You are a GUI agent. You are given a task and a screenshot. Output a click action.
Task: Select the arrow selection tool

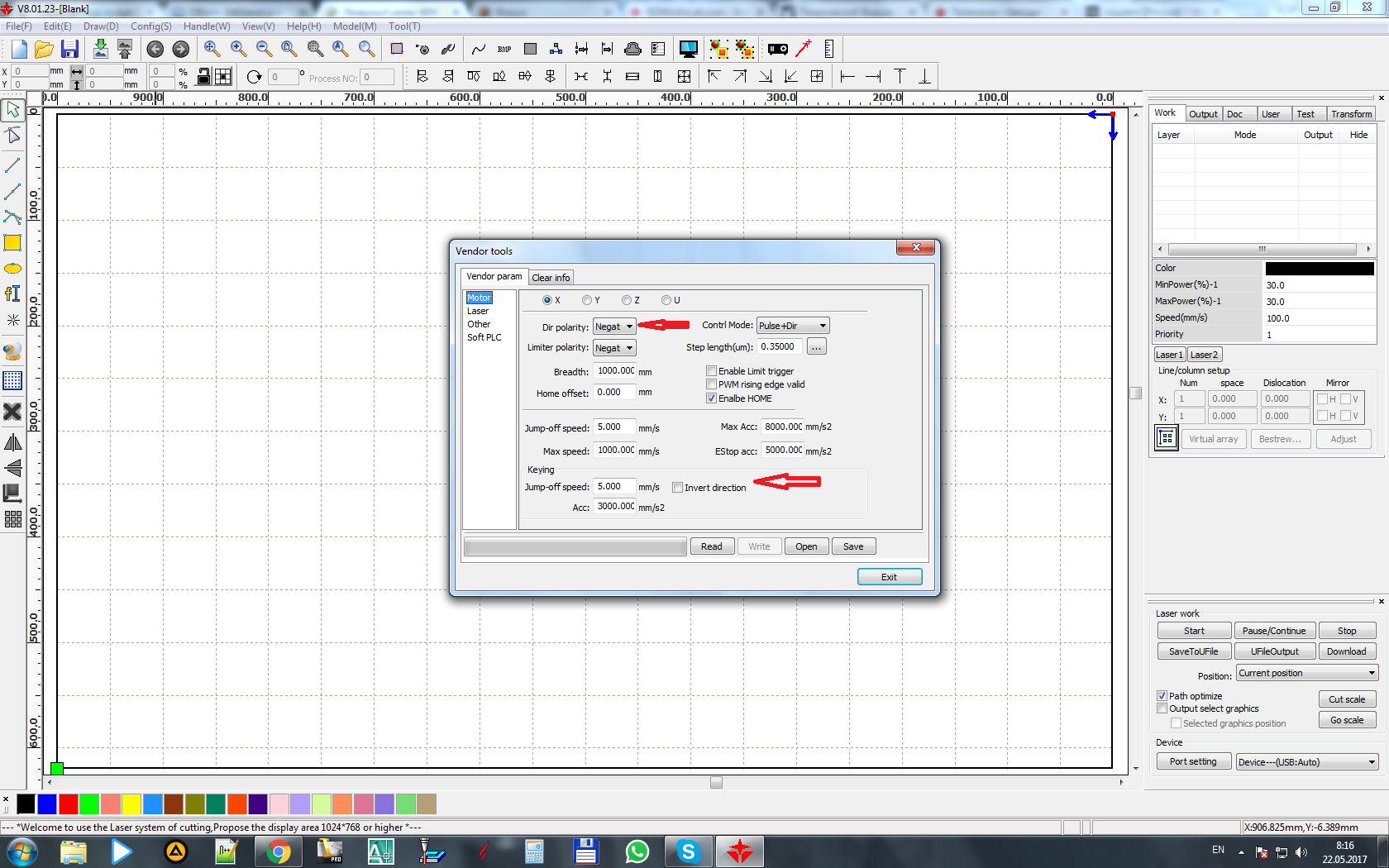pyautogui.click(x=12, y=109)
